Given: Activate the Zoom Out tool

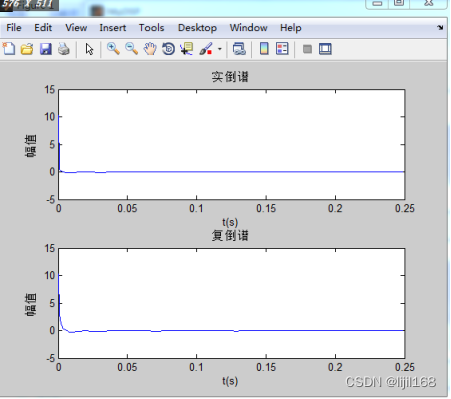Looking at the screenshot, I should point(132,49).
